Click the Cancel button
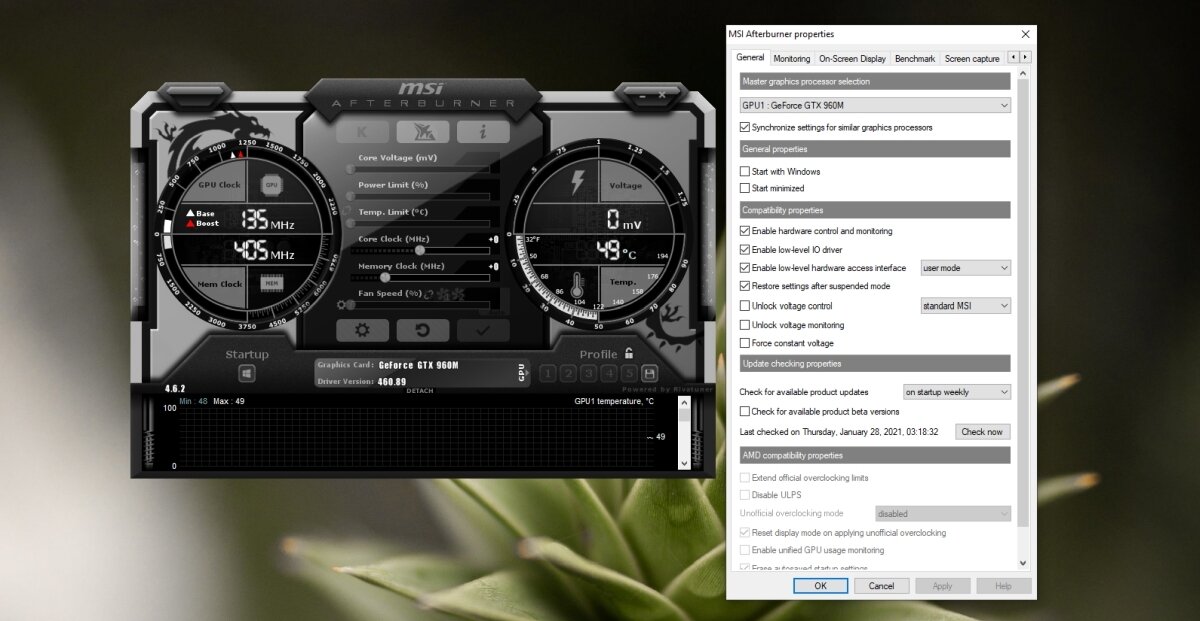The width and height of the screenshot is (1200, 621). pyautogui.click(x=881, y=586)
